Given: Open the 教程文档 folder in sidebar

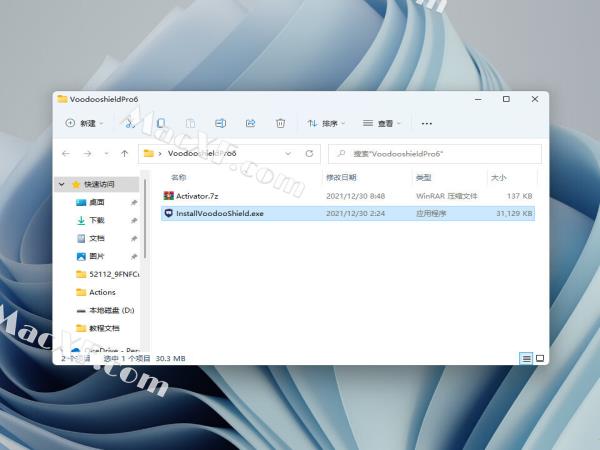Looking at the screenshot, I should 98,328.
